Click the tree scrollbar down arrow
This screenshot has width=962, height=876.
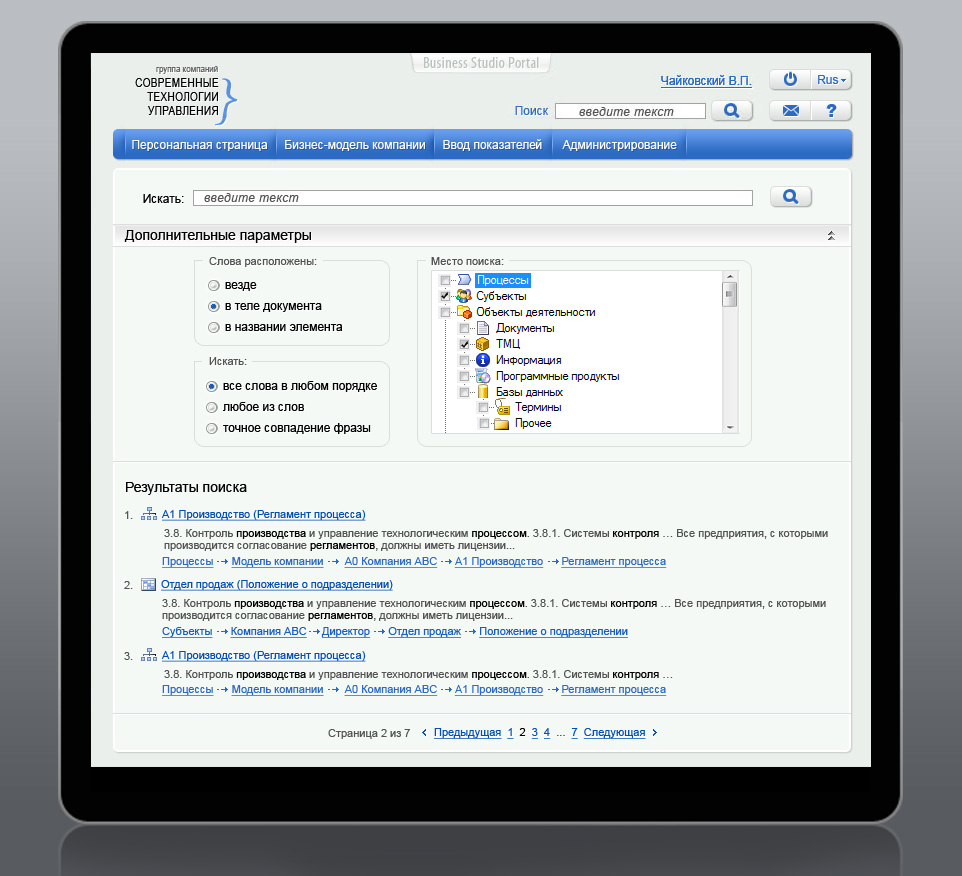pos(729,427)
